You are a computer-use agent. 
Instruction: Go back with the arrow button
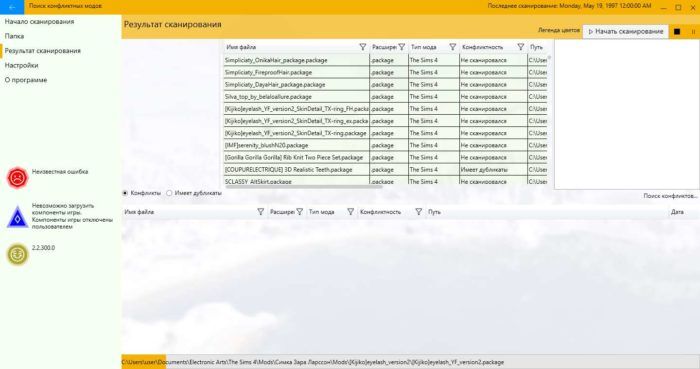click(x=12, y=7)
